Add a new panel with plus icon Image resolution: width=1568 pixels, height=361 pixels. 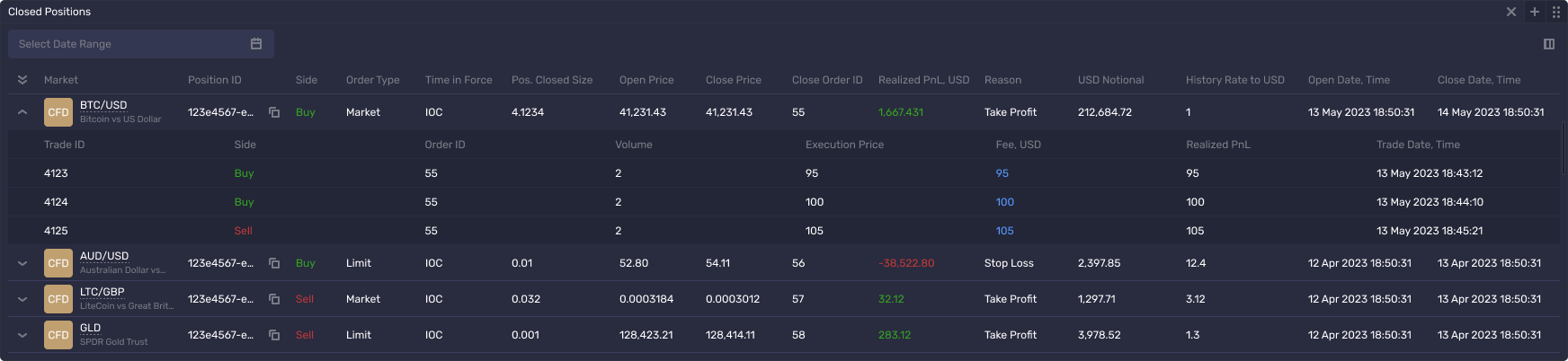tap(1535, 12)
